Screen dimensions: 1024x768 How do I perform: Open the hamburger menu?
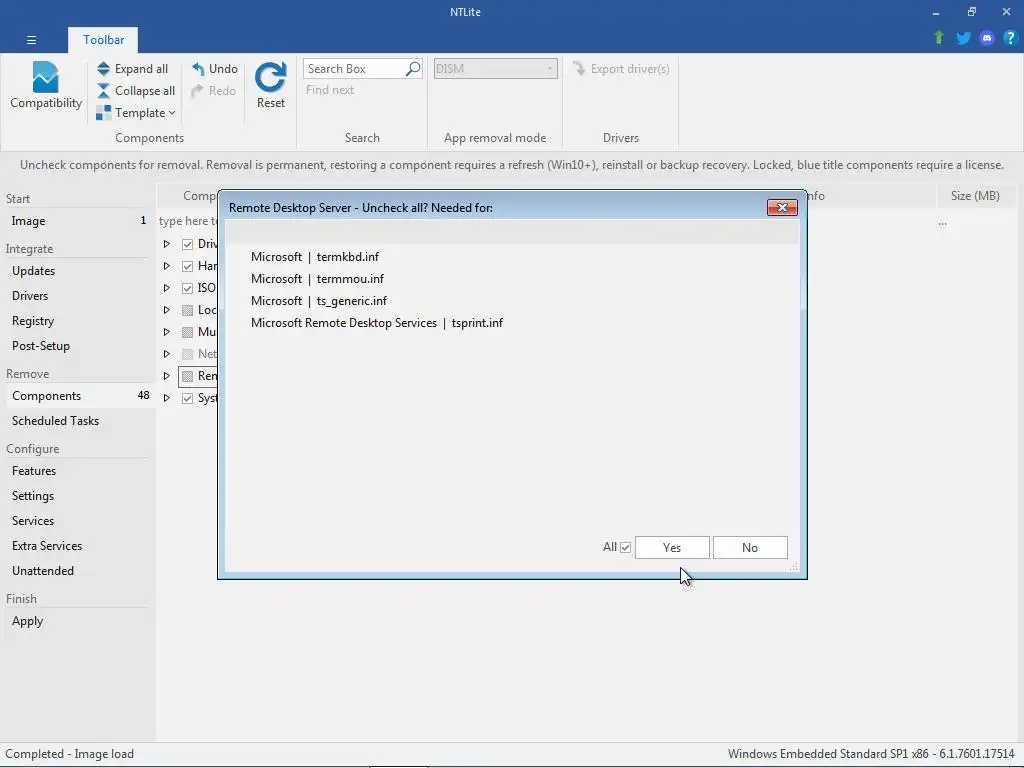click(x=31, y=40)
